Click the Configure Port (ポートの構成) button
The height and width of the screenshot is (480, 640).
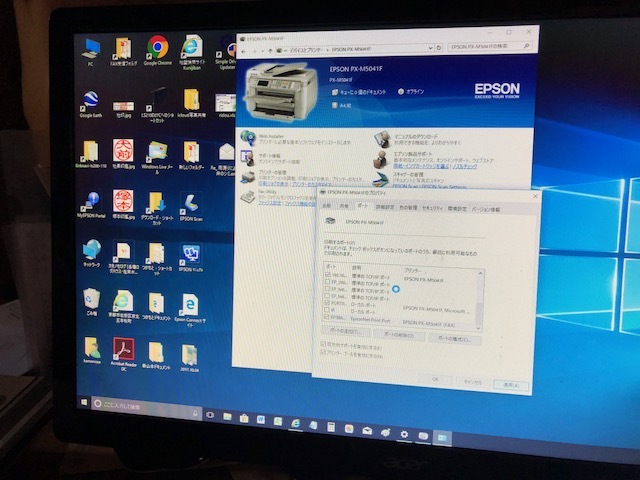pos(454,339)
